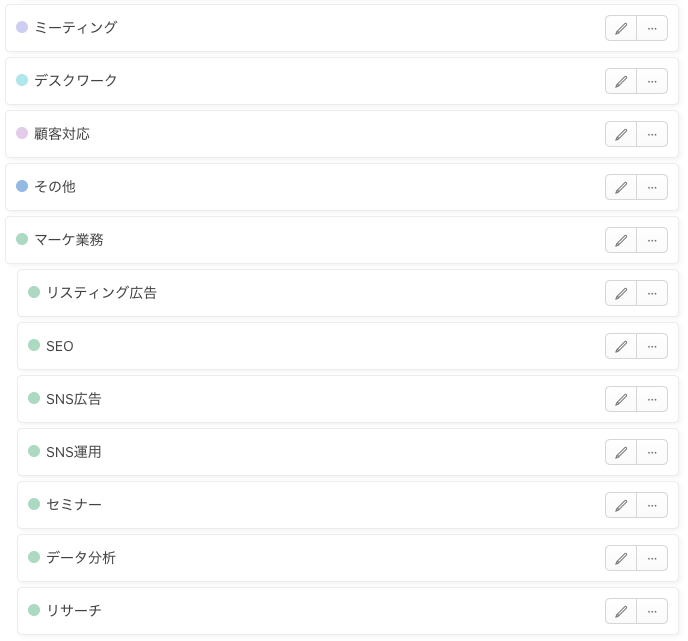The height and width of the screenshot is (641, 688).
Task: Open the more options menu for ミーティング
Action: coord(652,28)
